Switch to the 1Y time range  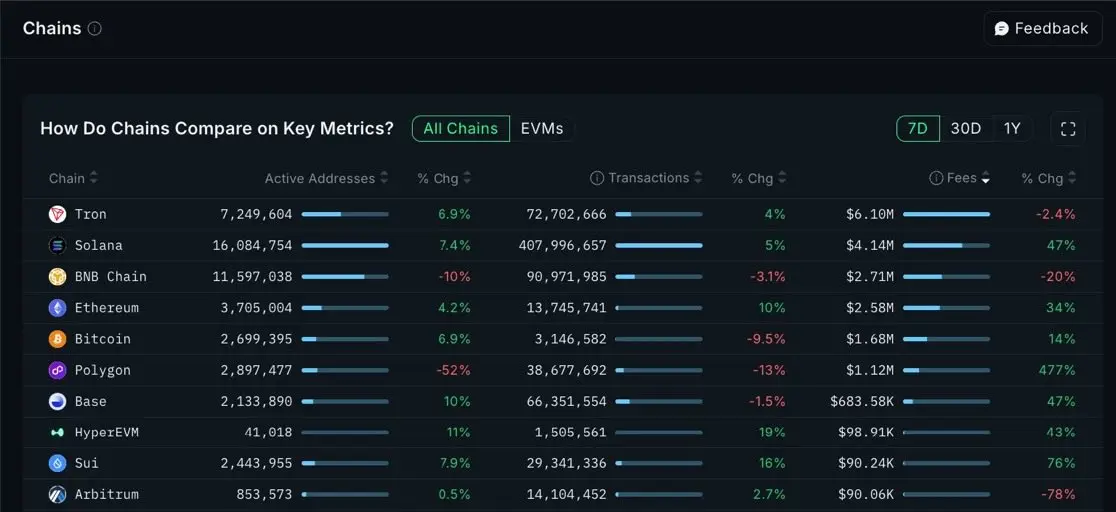[x=1012, y=129]
